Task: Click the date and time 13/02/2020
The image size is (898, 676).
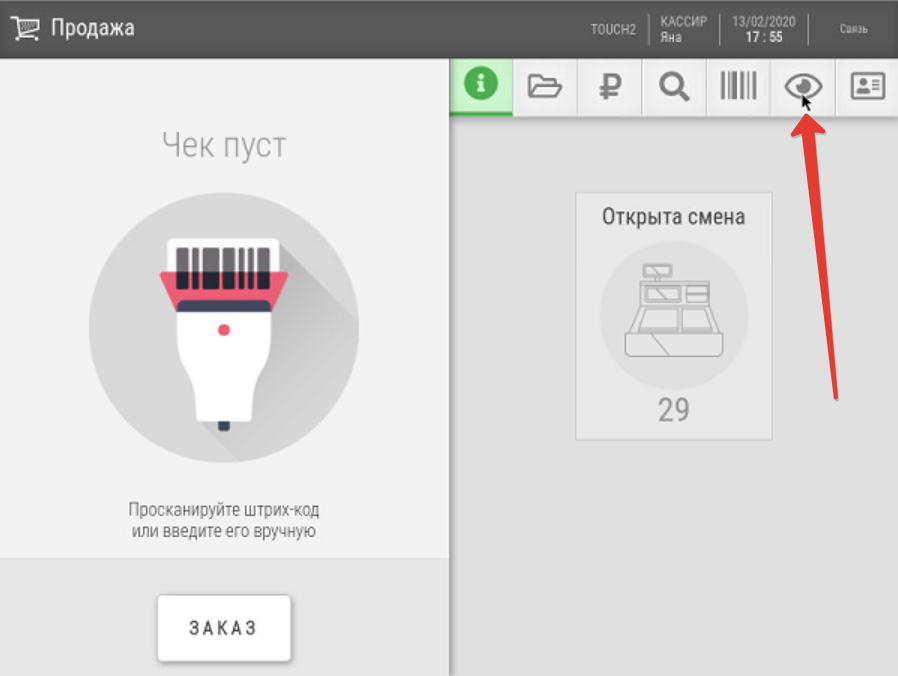Action: [764, 29]
